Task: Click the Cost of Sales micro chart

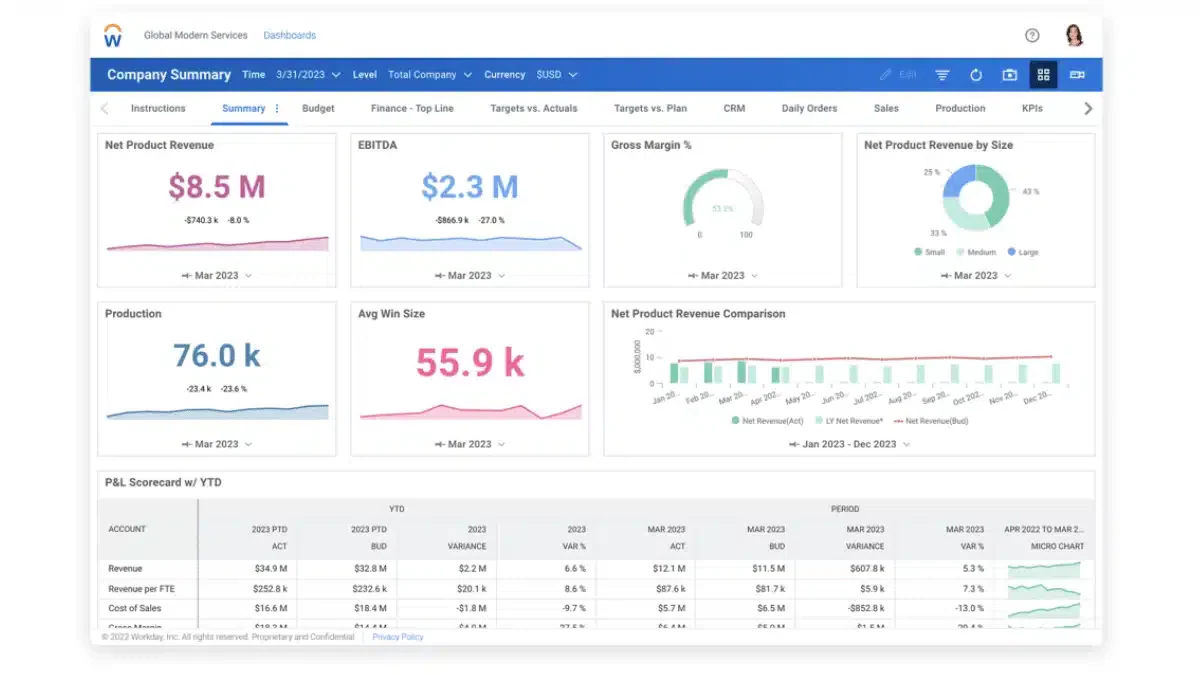Action: point(1044,609)
